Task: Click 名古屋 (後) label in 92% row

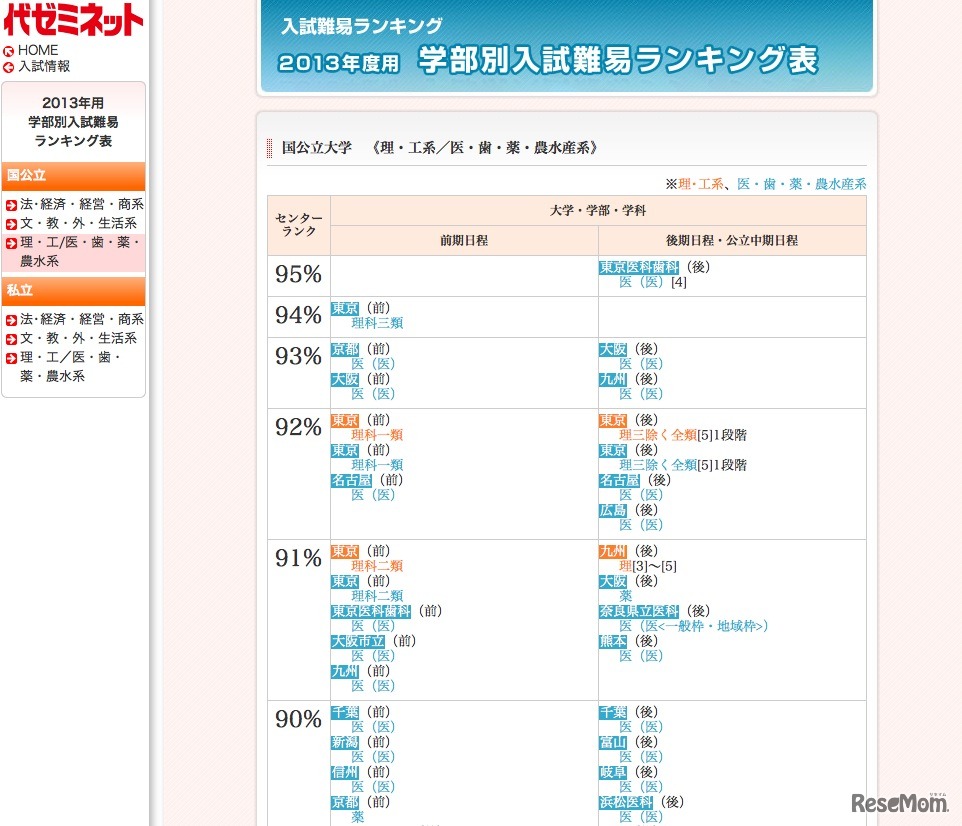Action: coord(620,481)
